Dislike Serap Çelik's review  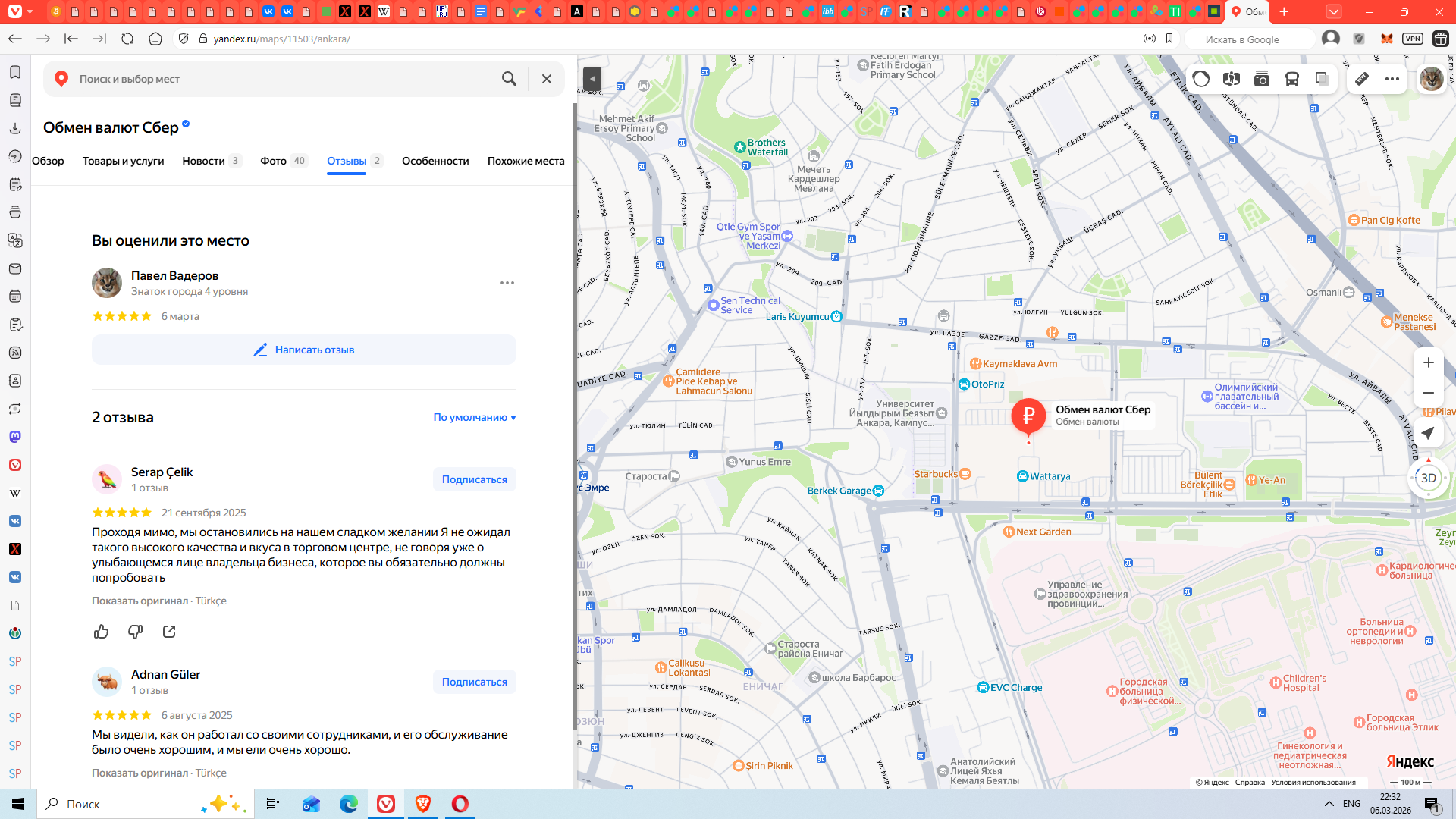(x=135, y=632)
